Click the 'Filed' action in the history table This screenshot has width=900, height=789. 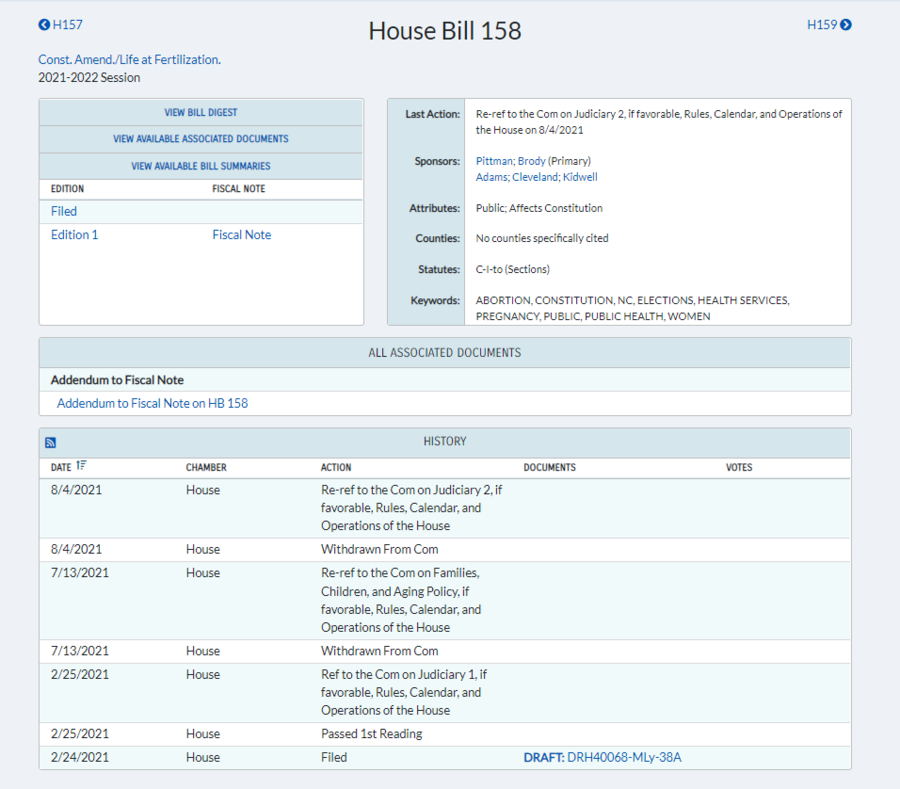coord(334,757)
